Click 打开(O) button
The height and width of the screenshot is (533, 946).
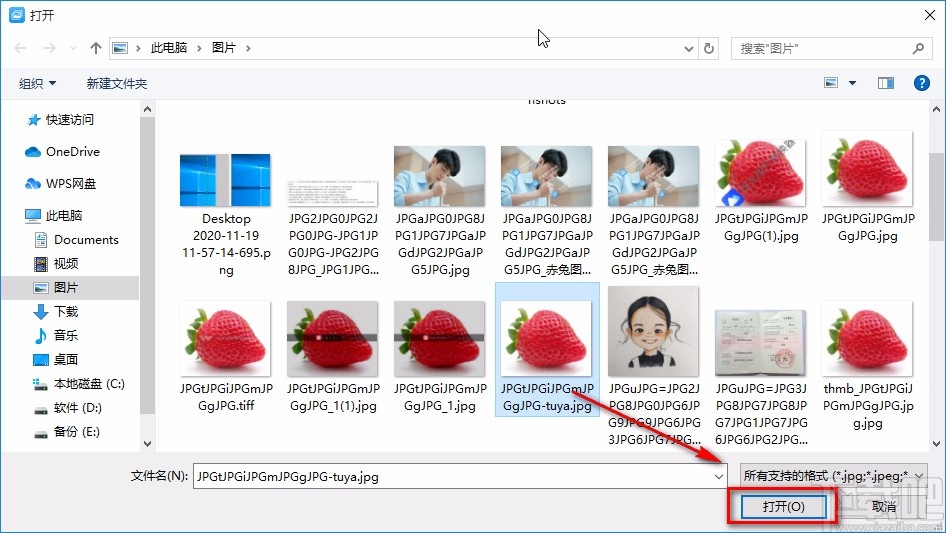(x=783, y=506)
